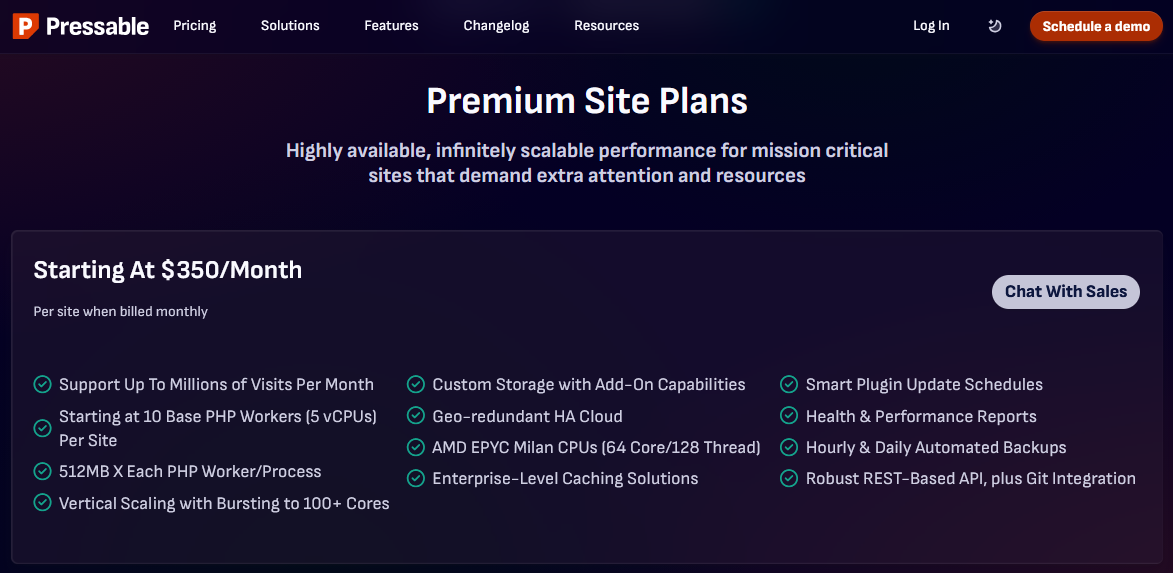Viewport: 1173px width, 573px height.
Task: Click checkmark icon beside 512MB X Each PHP Worker
Action: [43, 471]
